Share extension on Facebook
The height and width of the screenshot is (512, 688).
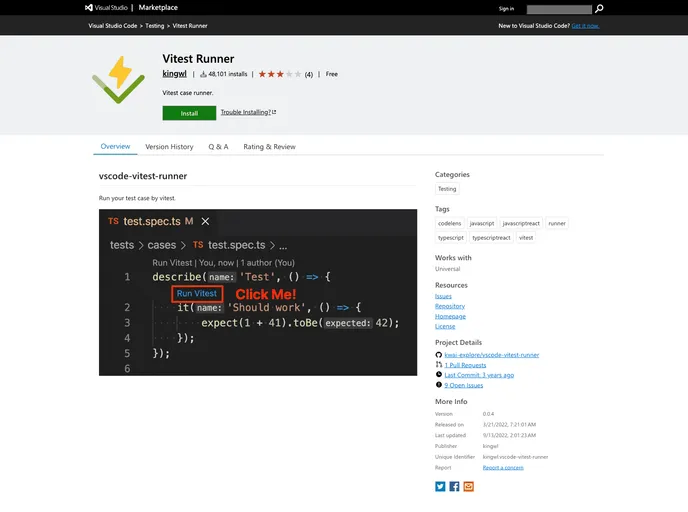454,486
